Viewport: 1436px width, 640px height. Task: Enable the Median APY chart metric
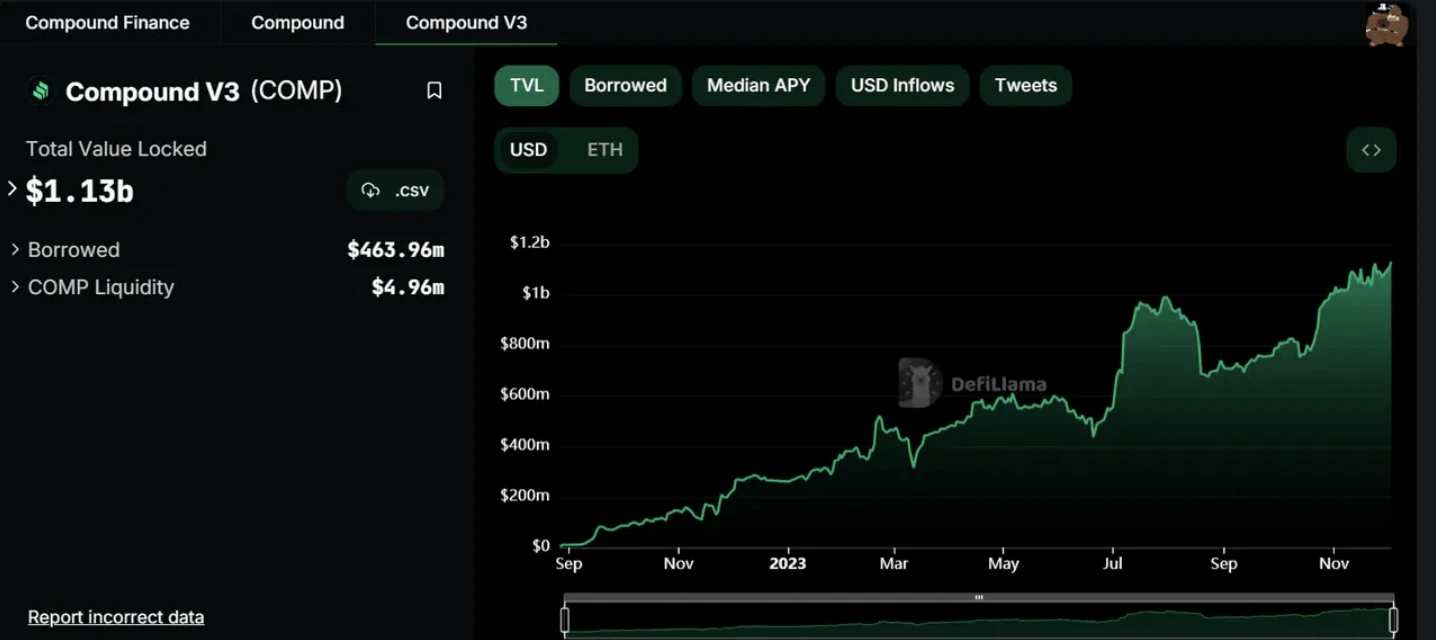pyautogui.click(x=758, y=86)
